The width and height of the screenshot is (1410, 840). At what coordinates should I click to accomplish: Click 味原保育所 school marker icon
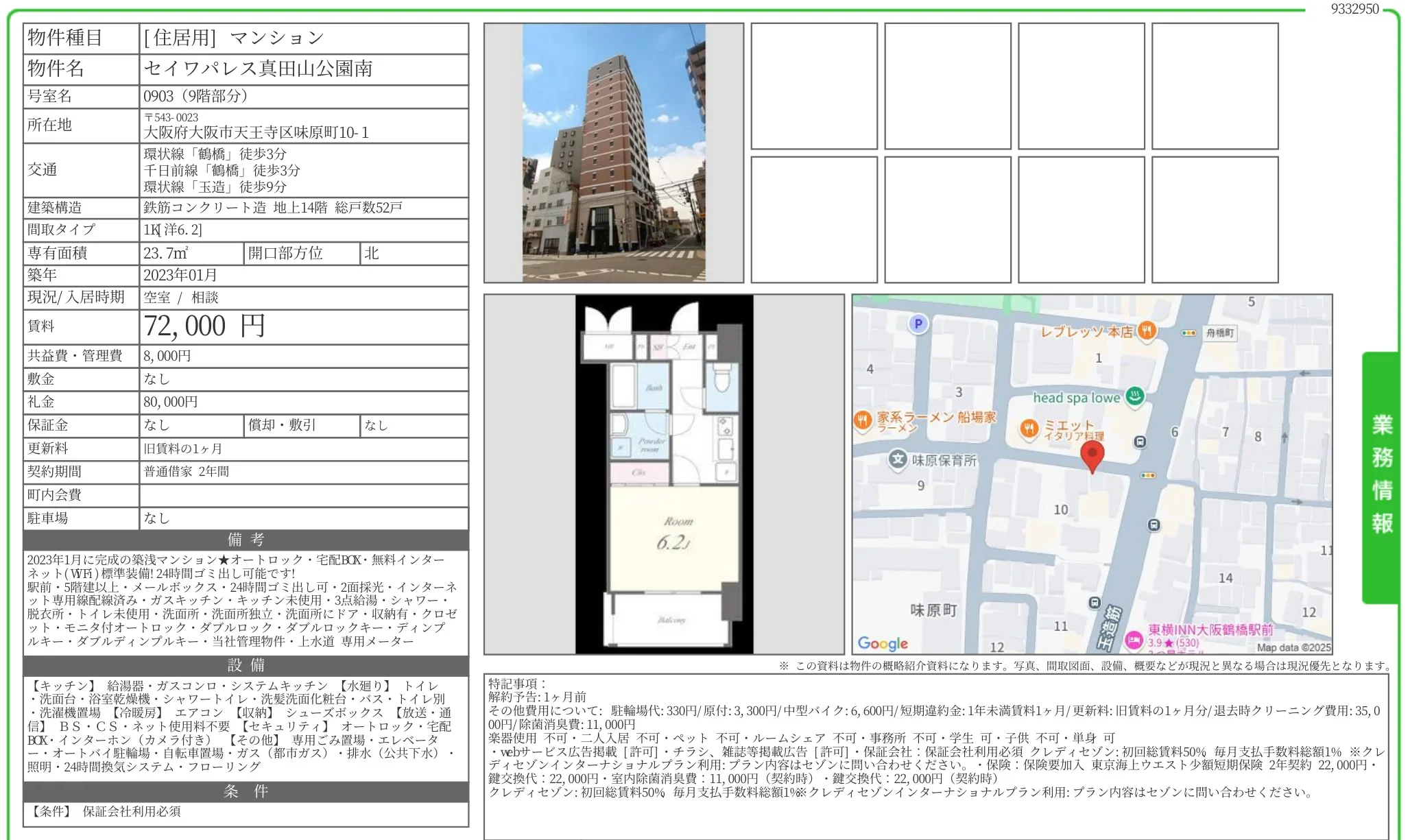898,459
